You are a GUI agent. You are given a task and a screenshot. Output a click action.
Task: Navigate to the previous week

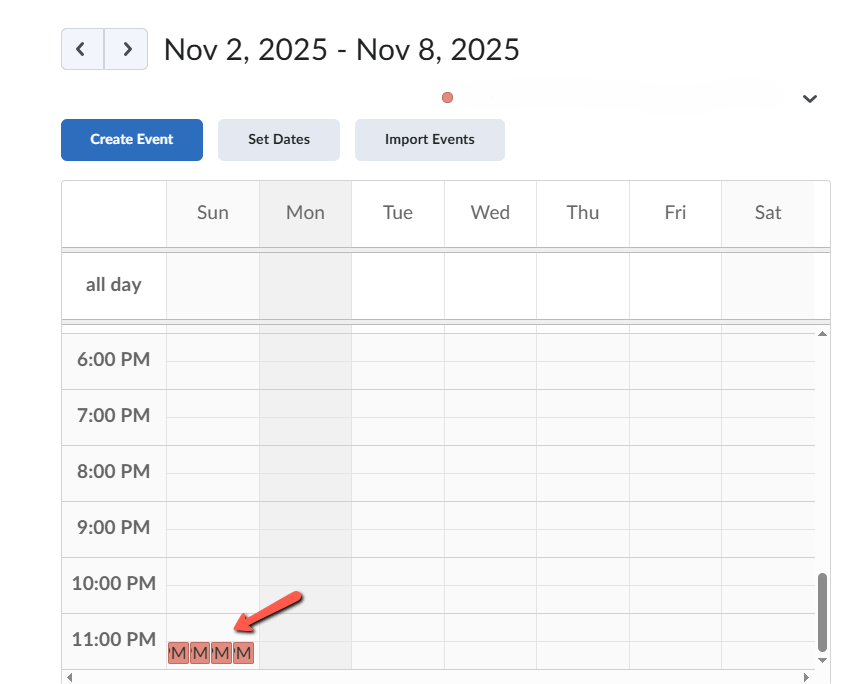(x=81, y=48)
